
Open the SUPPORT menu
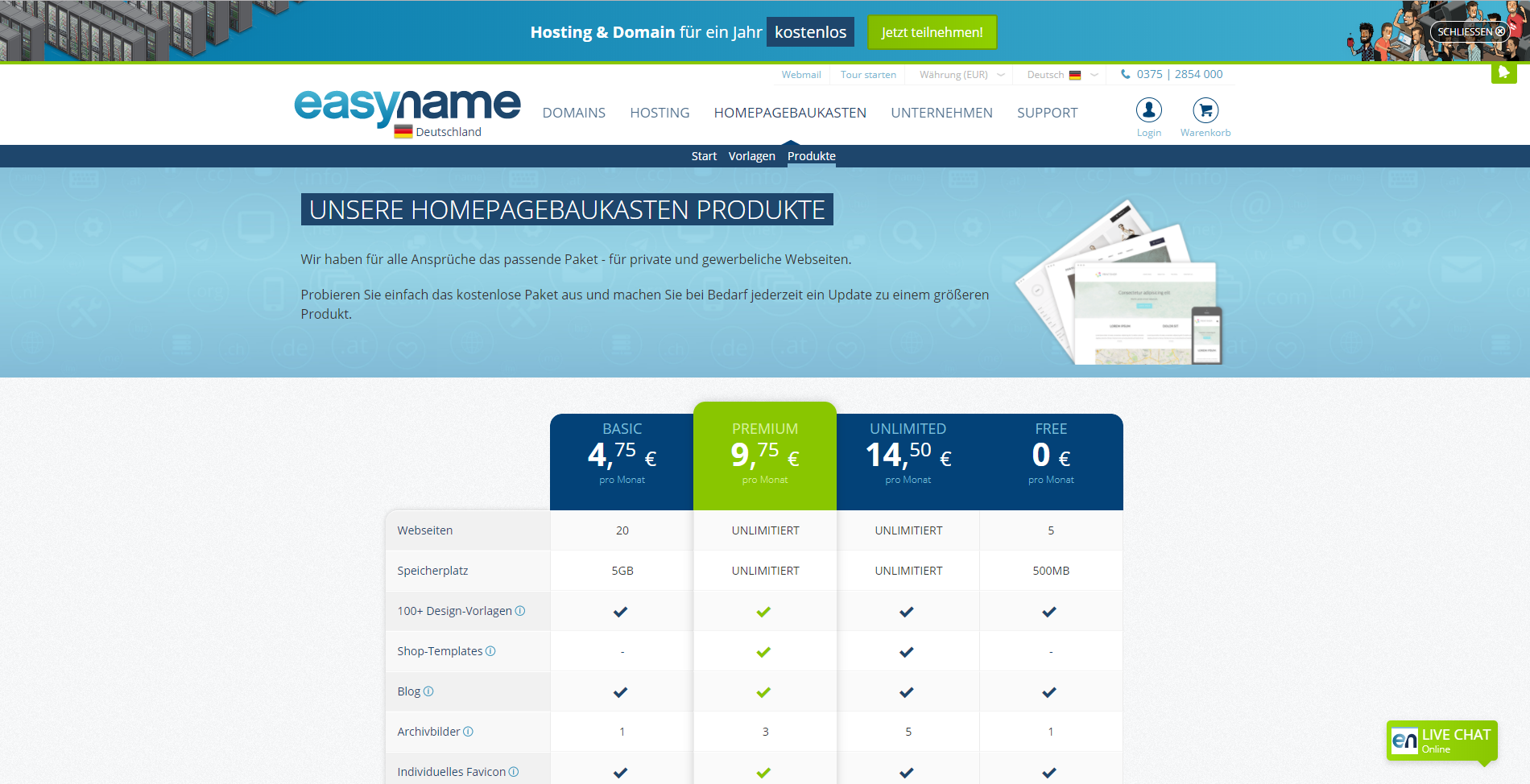[1047, 113]
